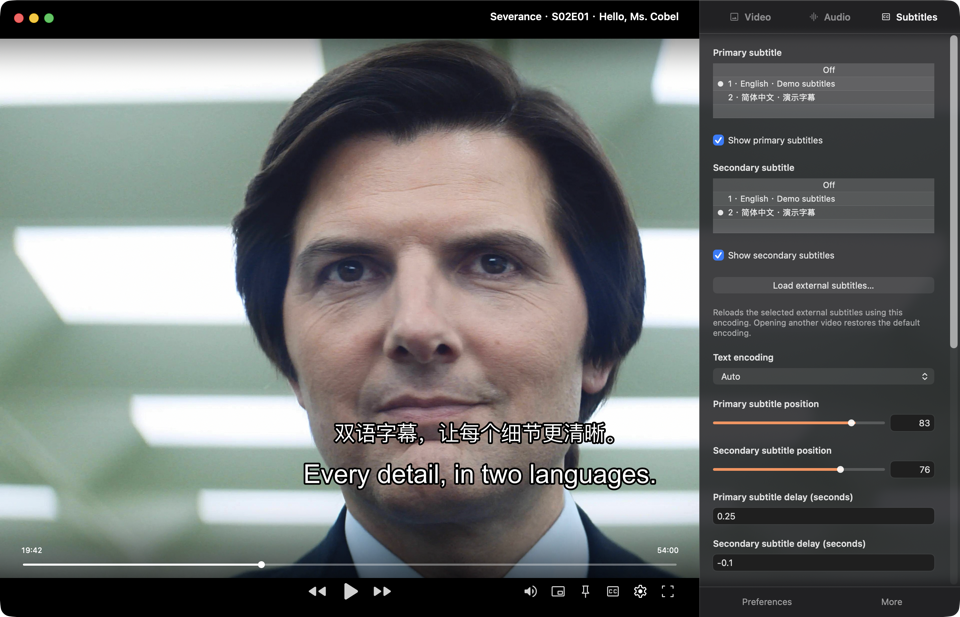The width and height of the screenshot is (960, 617).
Task: Turn secondary subtitle Off
Action: pyautogui.click(x=823, y=185)
